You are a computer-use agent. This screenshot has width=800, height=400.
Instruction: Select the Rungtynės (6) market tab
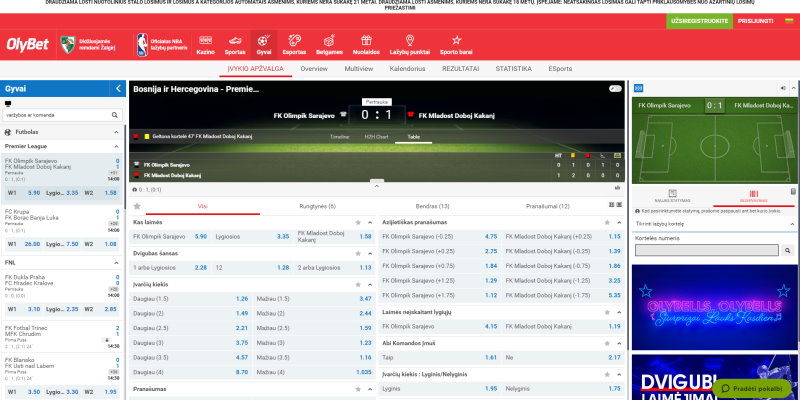coord(317,206)
